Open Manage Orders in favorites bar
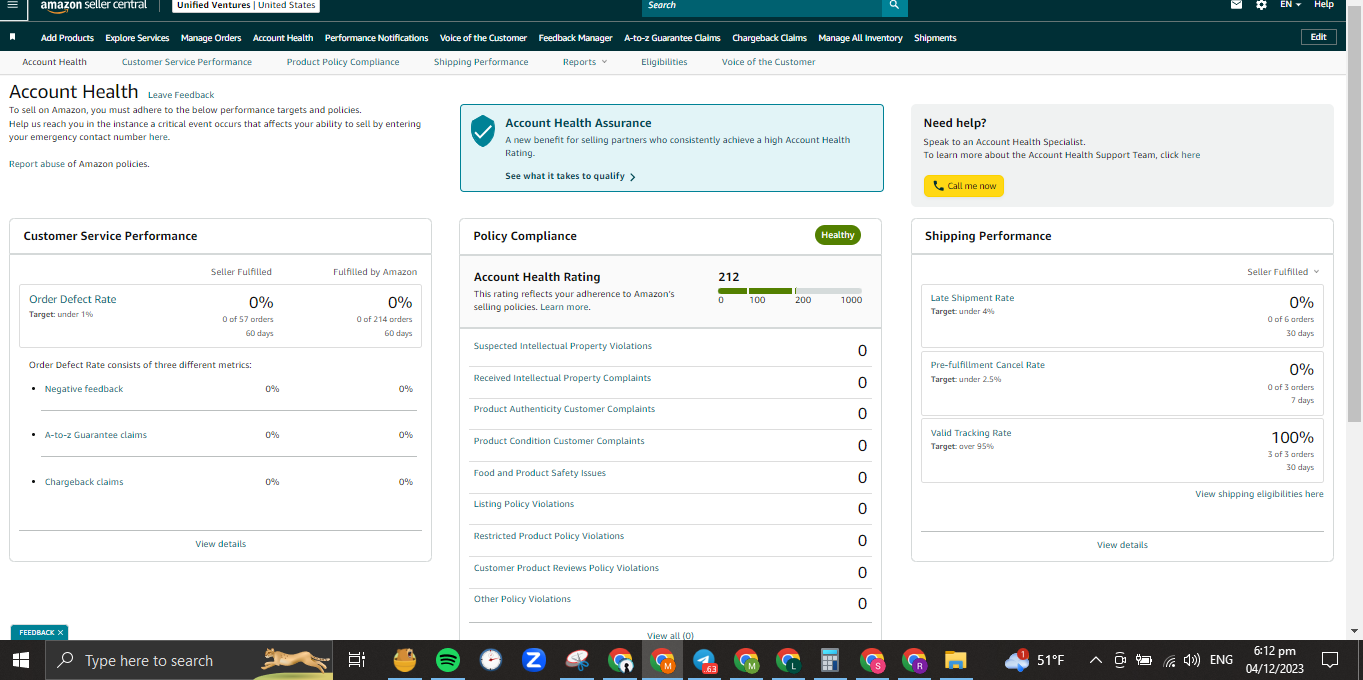This screenshot has width=1363, height=680. 211,38
